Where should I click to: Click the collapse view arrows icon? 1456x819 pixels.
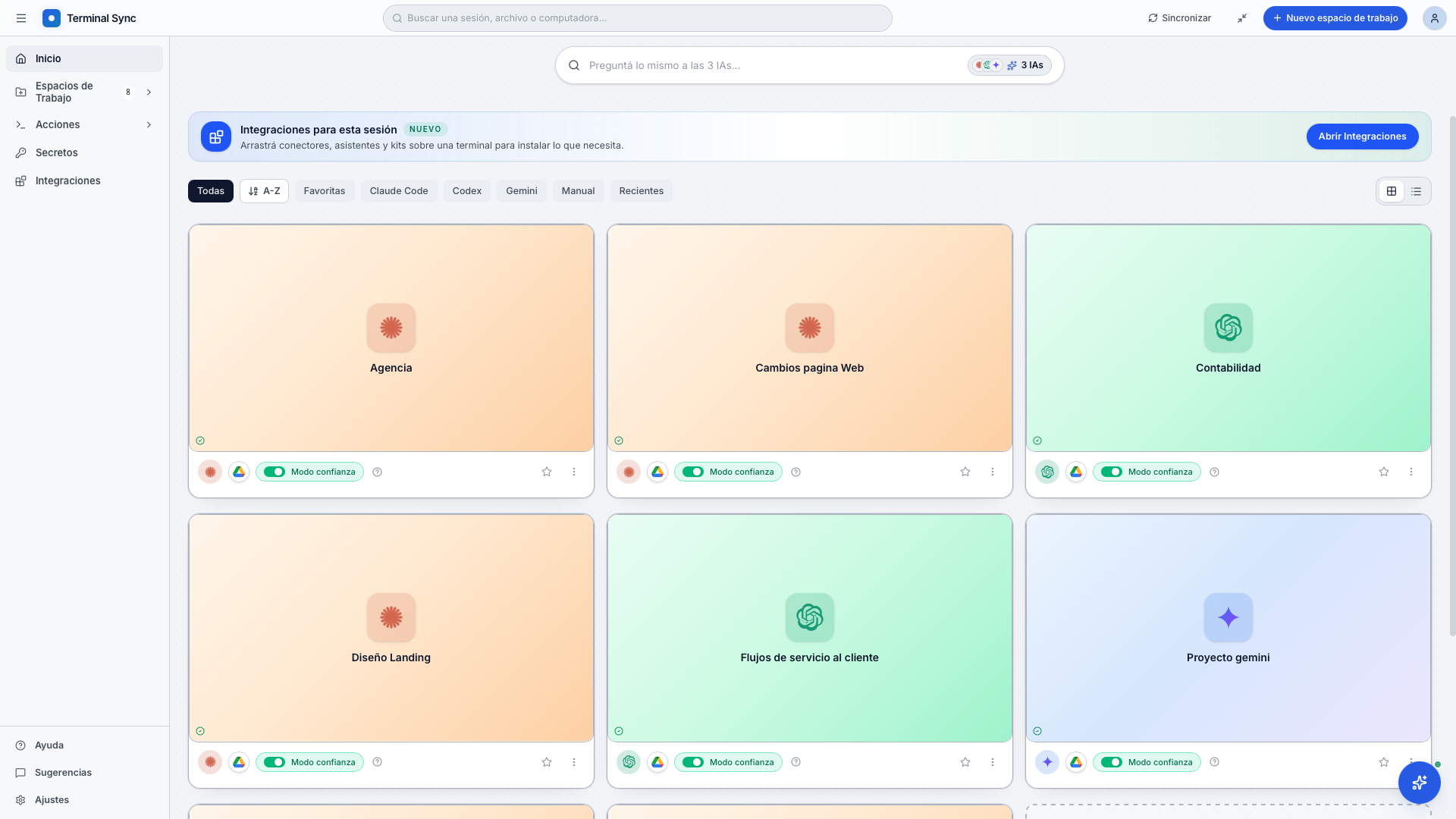(x=1242, y=18)
